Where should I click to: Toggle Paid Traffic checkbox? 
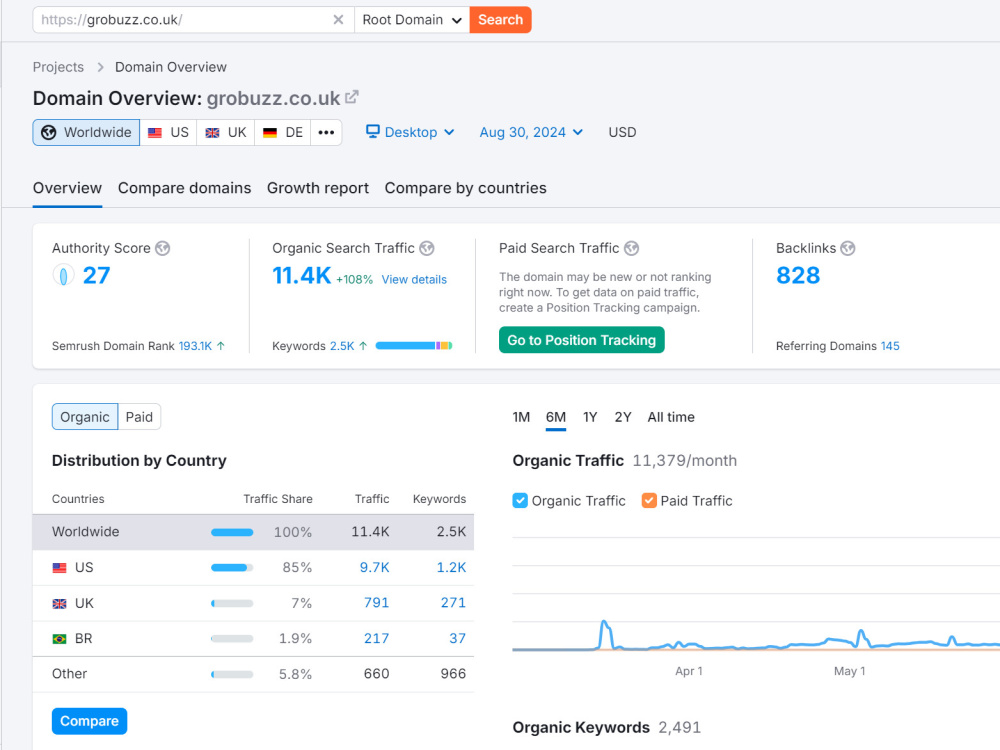(649, 501)
